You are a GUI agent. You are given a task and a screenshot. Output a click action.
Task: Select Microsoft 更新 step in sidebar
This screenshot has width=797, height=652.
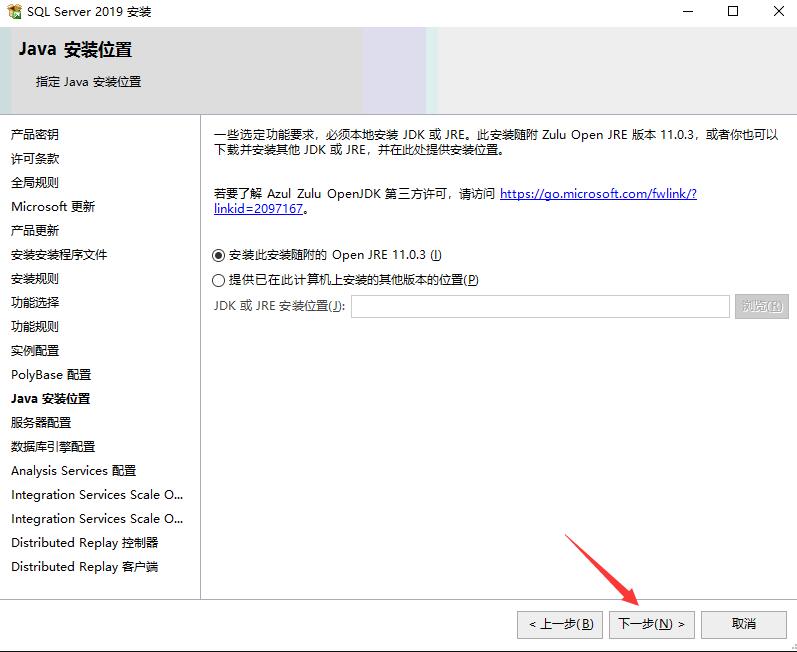(53, 206)
